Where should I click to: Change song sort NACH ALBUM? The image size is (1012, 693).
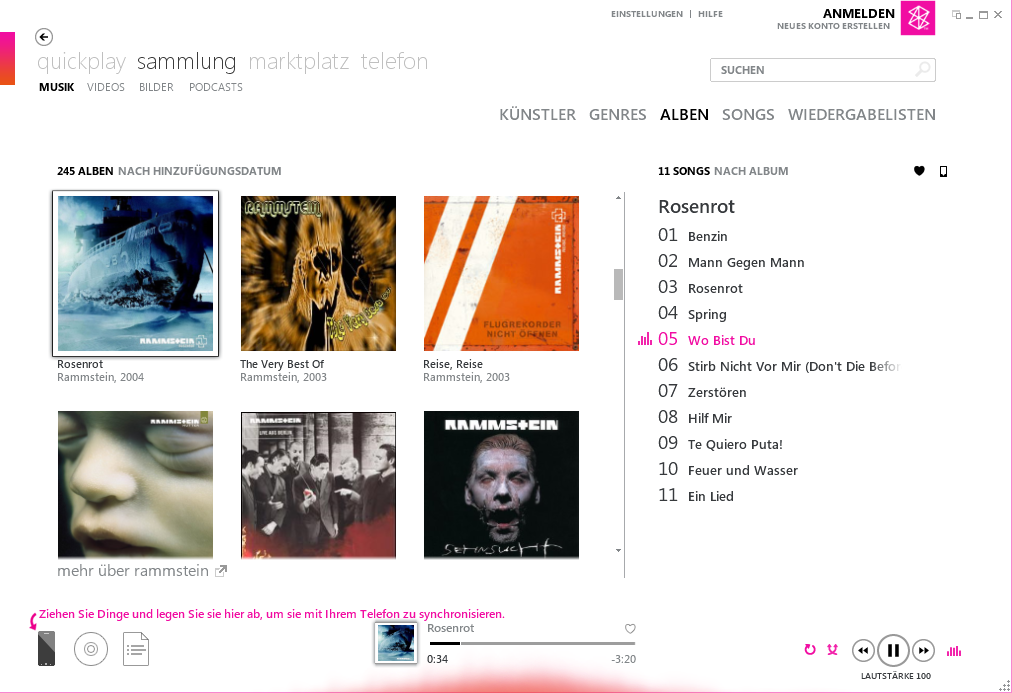pos(751,171)
